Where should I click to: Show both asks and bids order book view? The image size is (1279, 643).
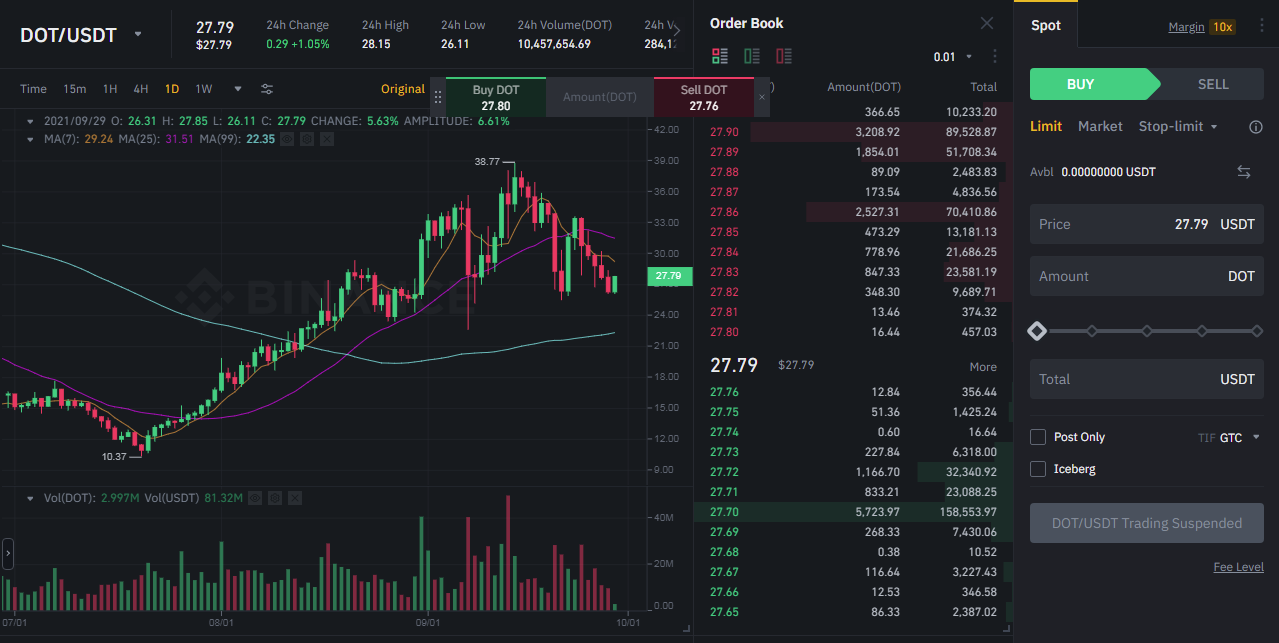tap(720, 56)
